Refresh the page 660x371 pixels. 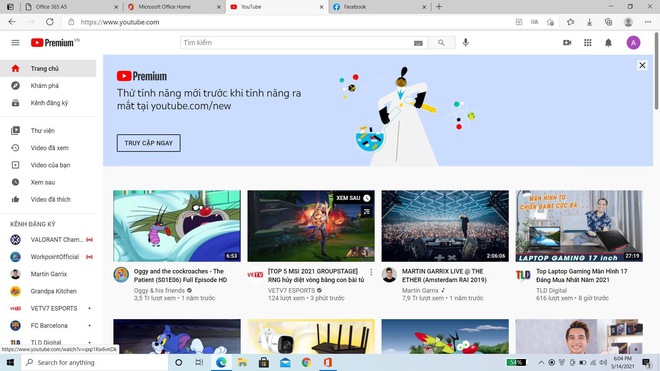click(x=50, y=22)
